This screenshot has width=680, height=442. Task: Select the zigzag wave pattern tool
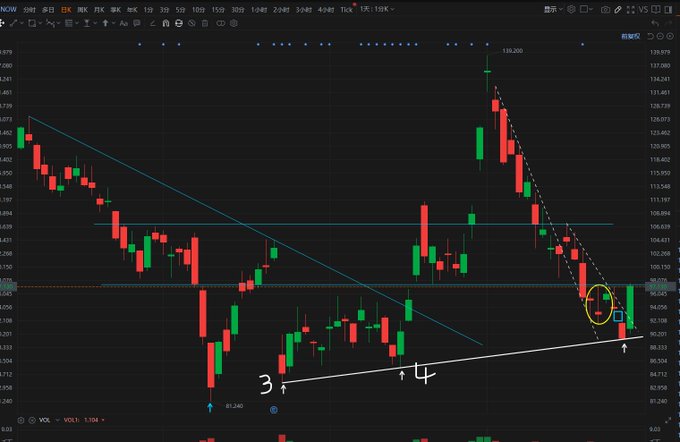51,23
